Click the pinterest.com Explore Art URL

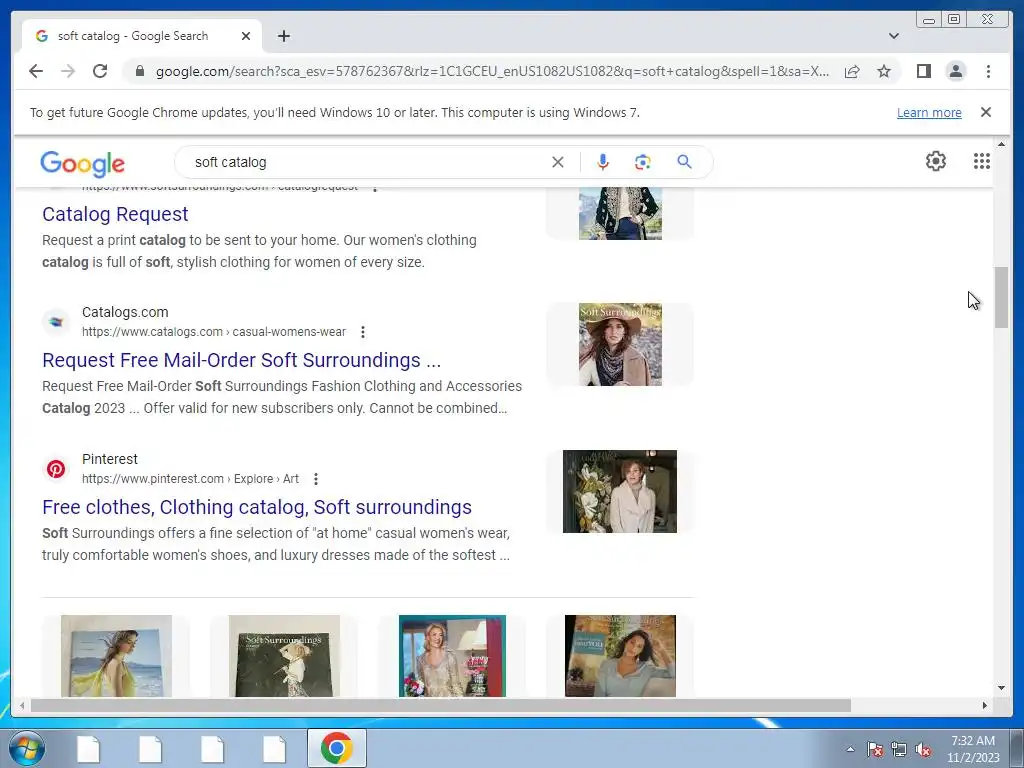(190, 479)
